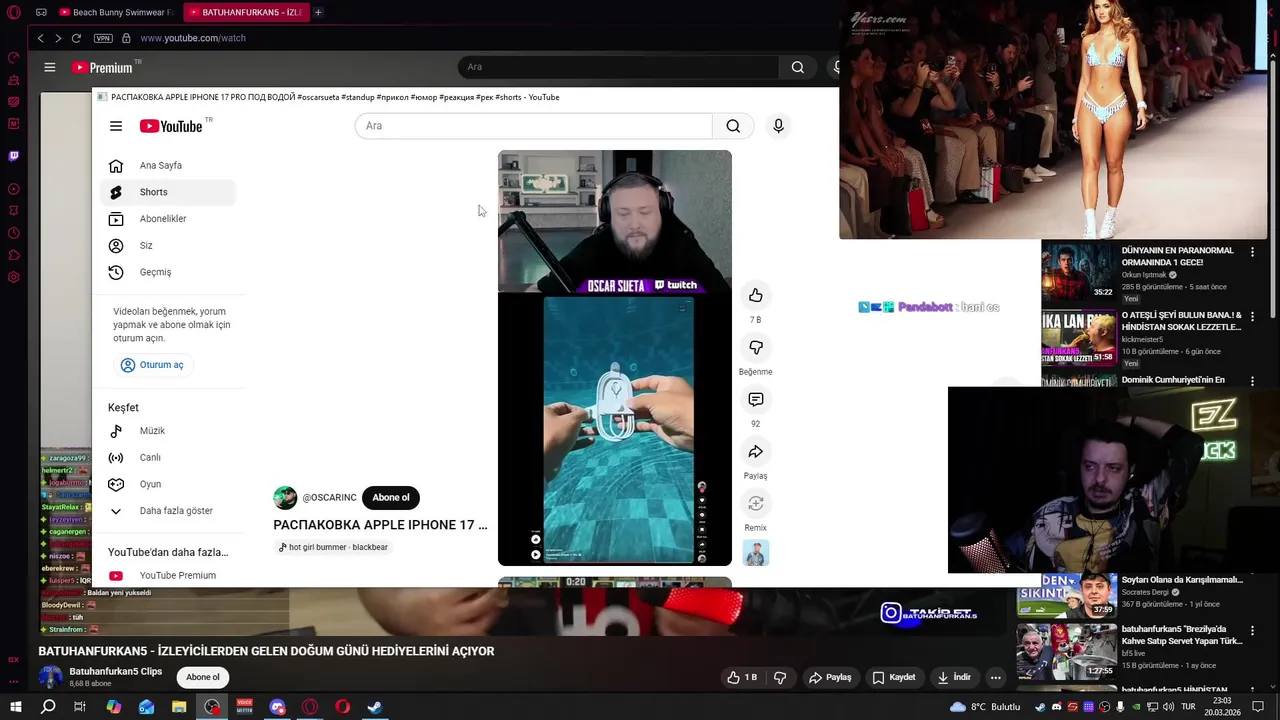Dislike the Short with Beğenme thumbs down
Image resolution: width=1280 pixels, height=720 pixels.
756,347
